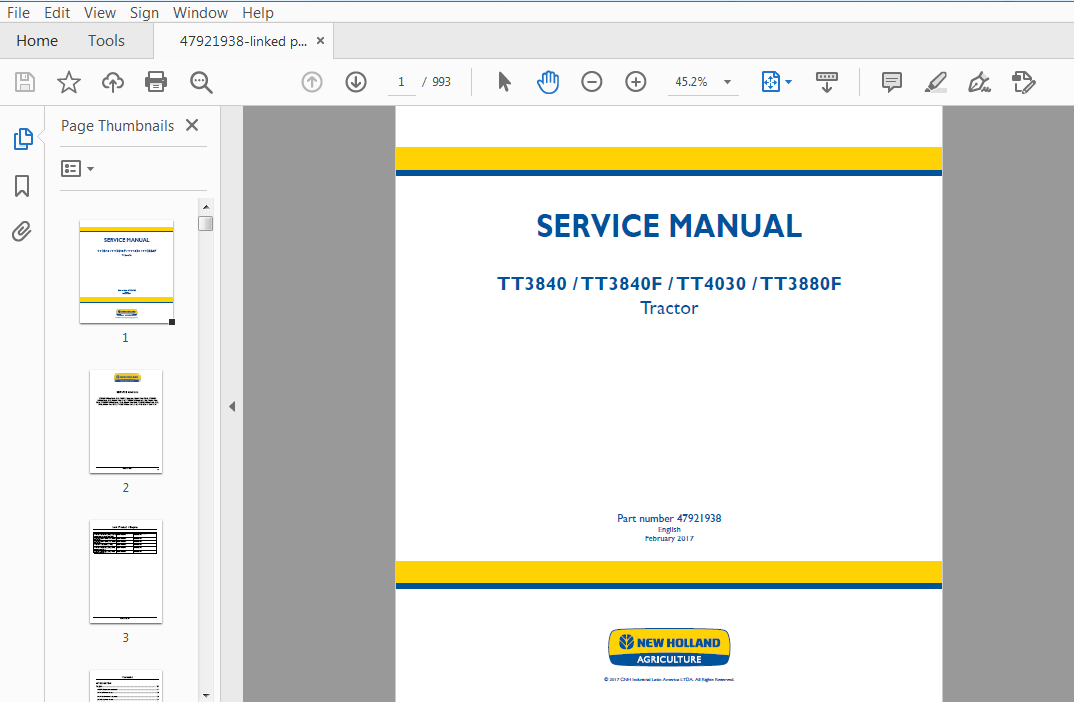1074x702 pixels.
Task: Switch to the Home tab
Action: tap(37, 41)
